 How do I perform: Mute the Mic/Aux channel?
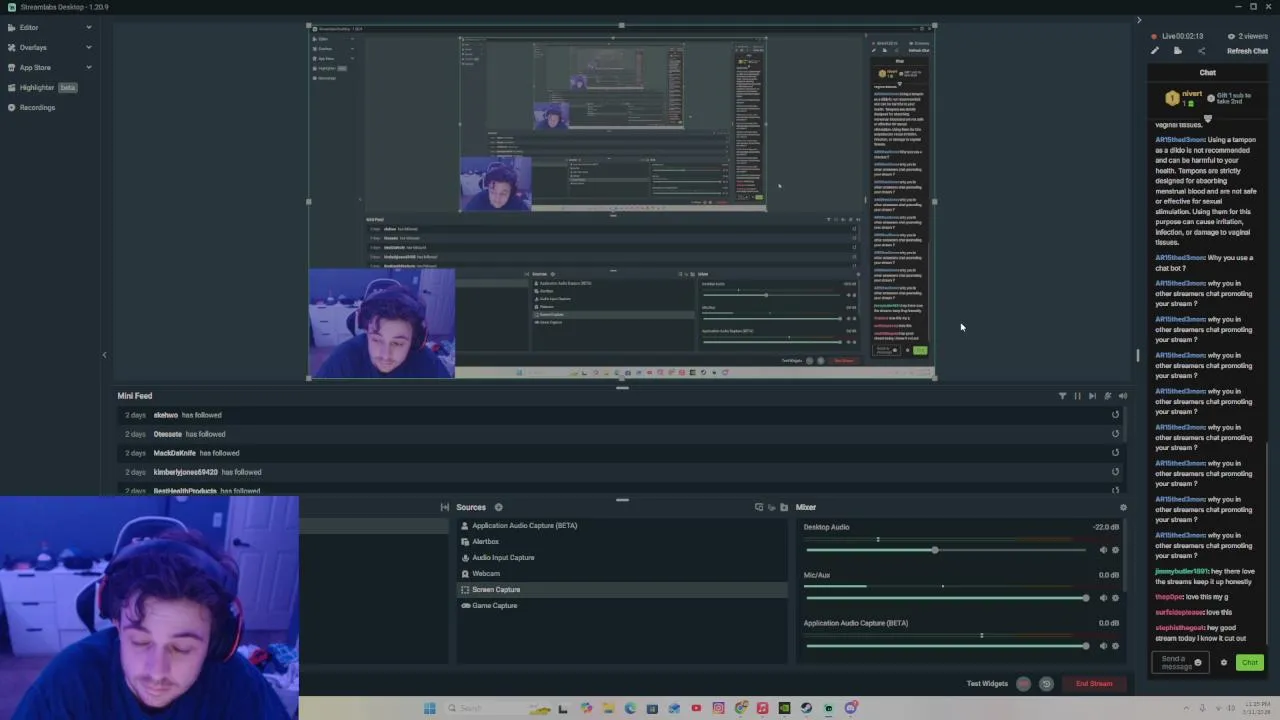pos(1103,598)
